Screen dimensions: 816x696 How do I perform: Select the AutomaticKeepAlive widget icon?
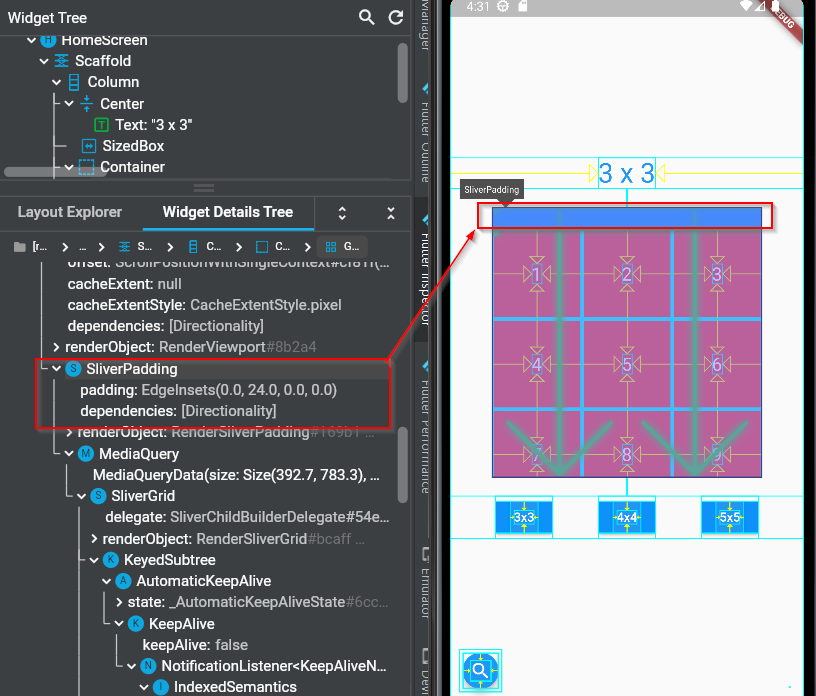(123, 581)
